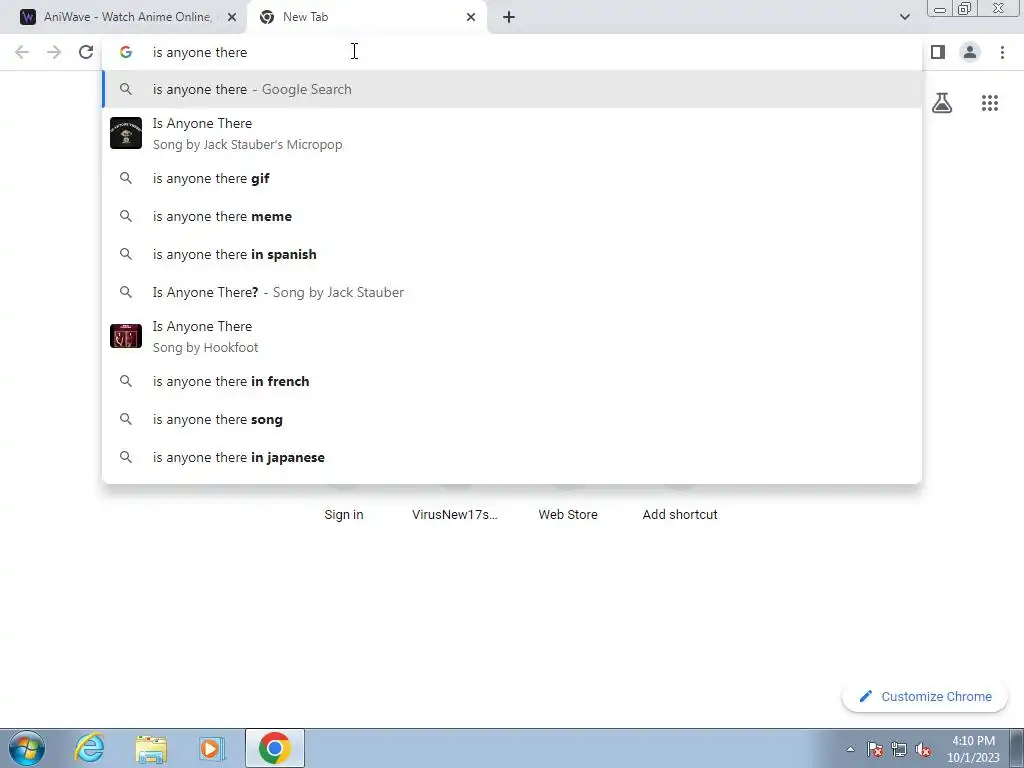Open the Google apps grid

[x=990, y=103]
